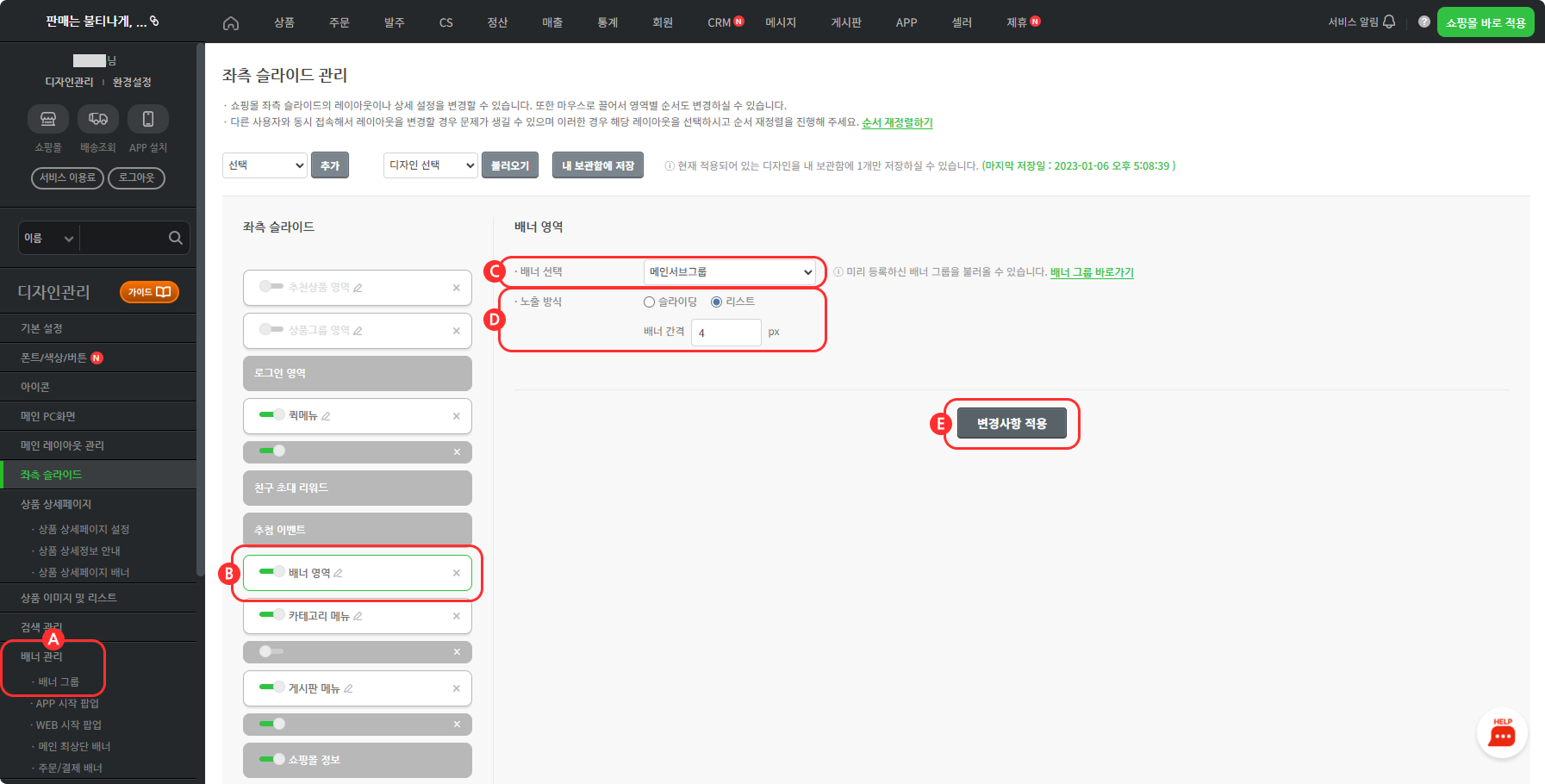Screen dimensions: 1545x784
Task: Open the 메인서브그룹 banner dropdown
Action: (x=730, y=272)
